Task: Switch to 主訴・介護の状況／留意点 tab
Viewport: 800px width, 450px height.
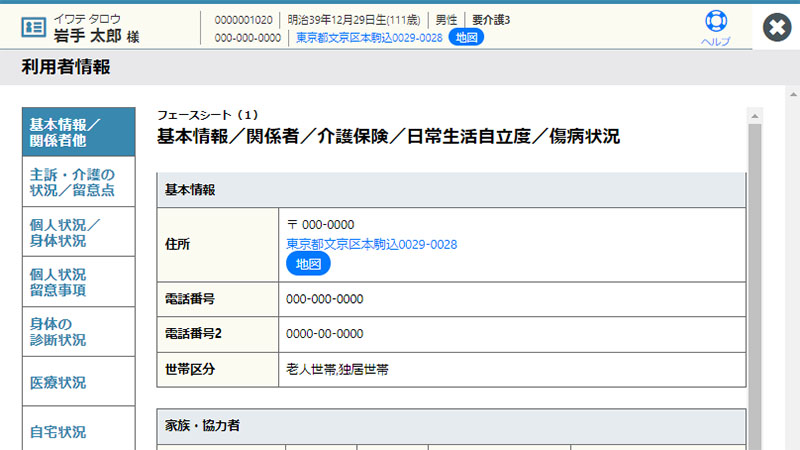Action: click(x=79, y=182)
